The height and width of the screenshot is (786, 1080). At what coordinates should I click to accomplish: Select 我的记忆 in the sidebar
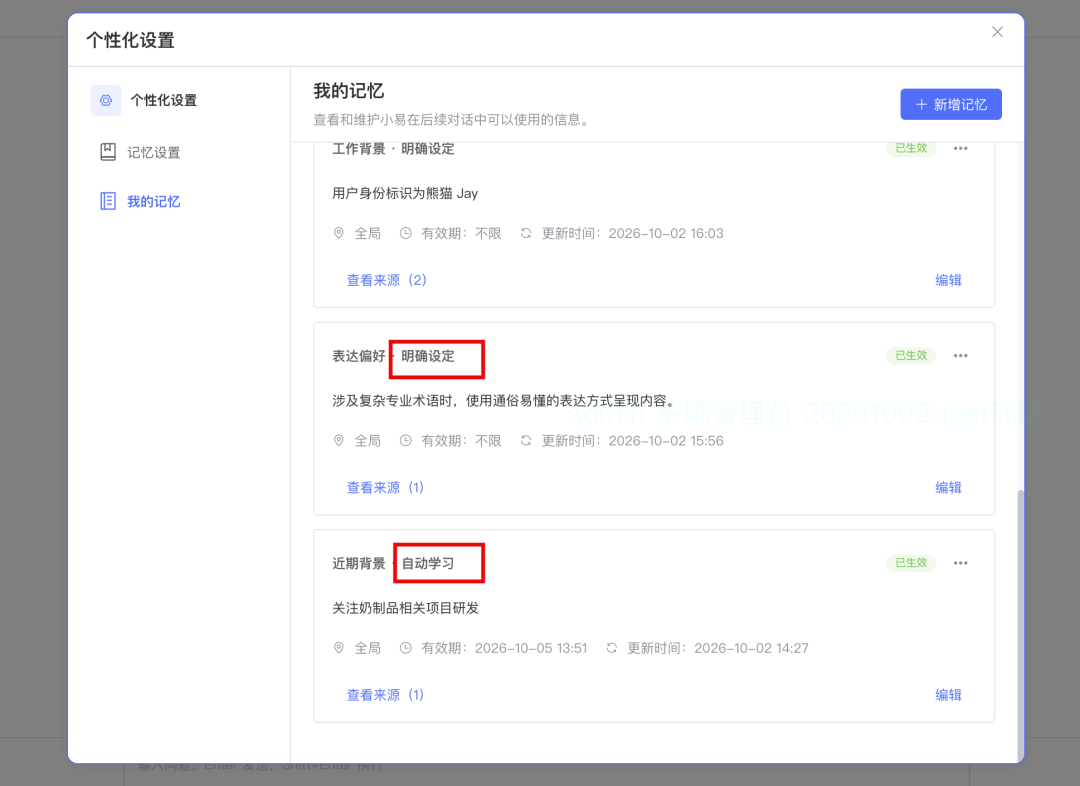click(x=140, y=201)
